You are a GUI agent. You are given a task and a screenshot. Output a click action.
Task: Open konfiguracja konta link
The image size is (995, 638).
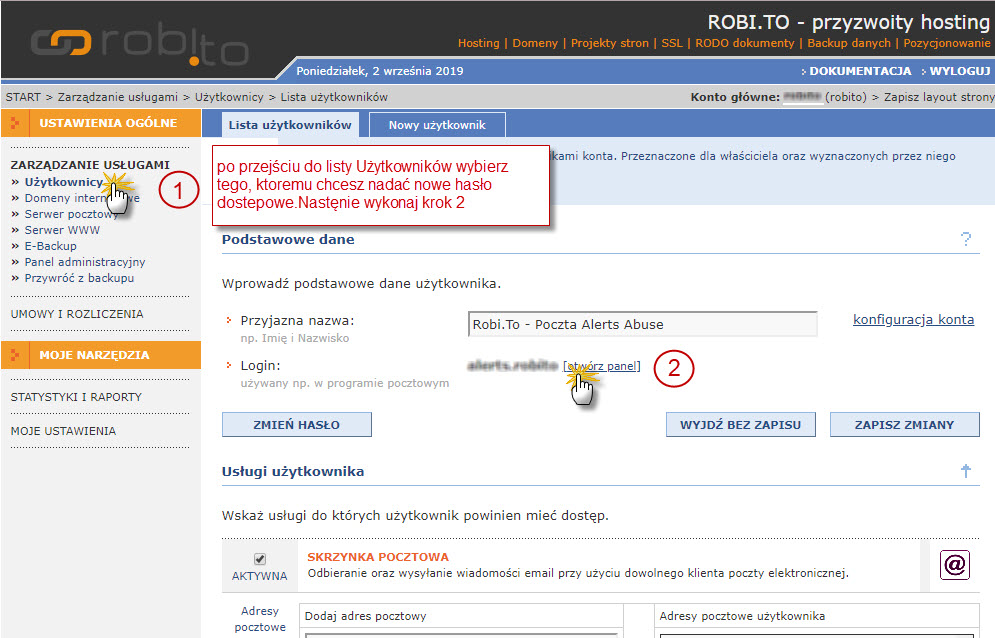(x=913, y=319)
